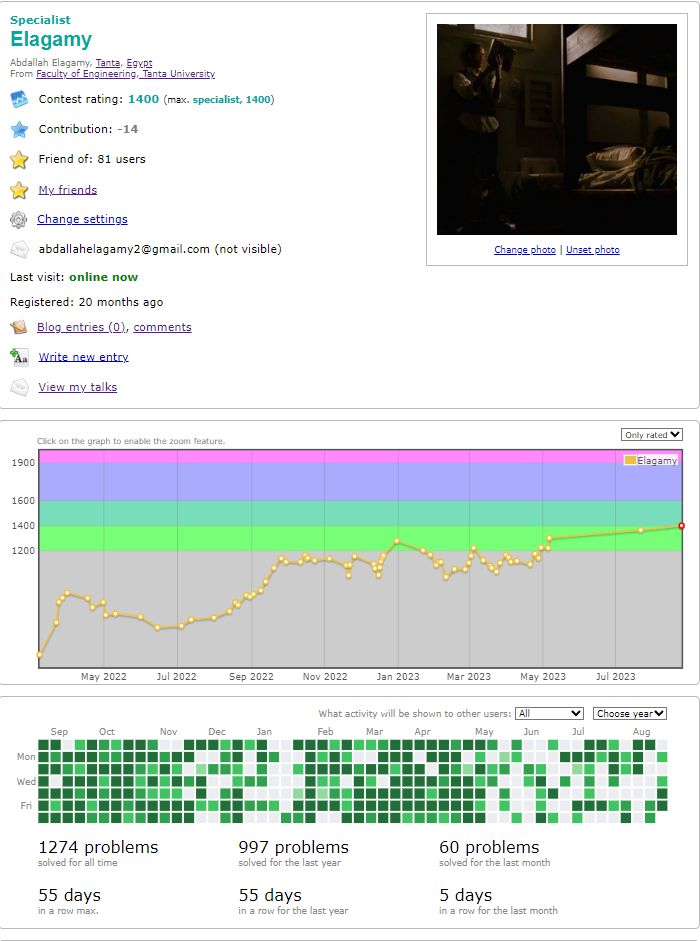Open the Choose year dropdown
This screenshot has width=700, height=941.
(x=630, y=713)
